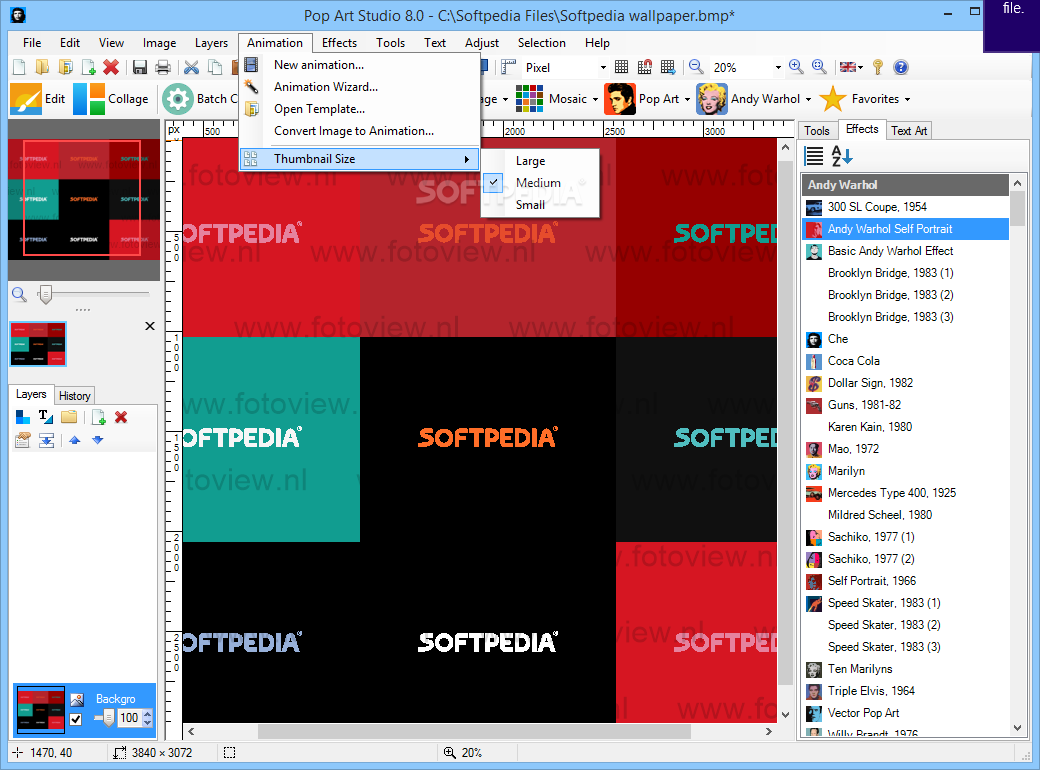Click the new layer icon in Layers panel
The width and height of the screenshot is (1040, 770).
(x=98, y=417)
